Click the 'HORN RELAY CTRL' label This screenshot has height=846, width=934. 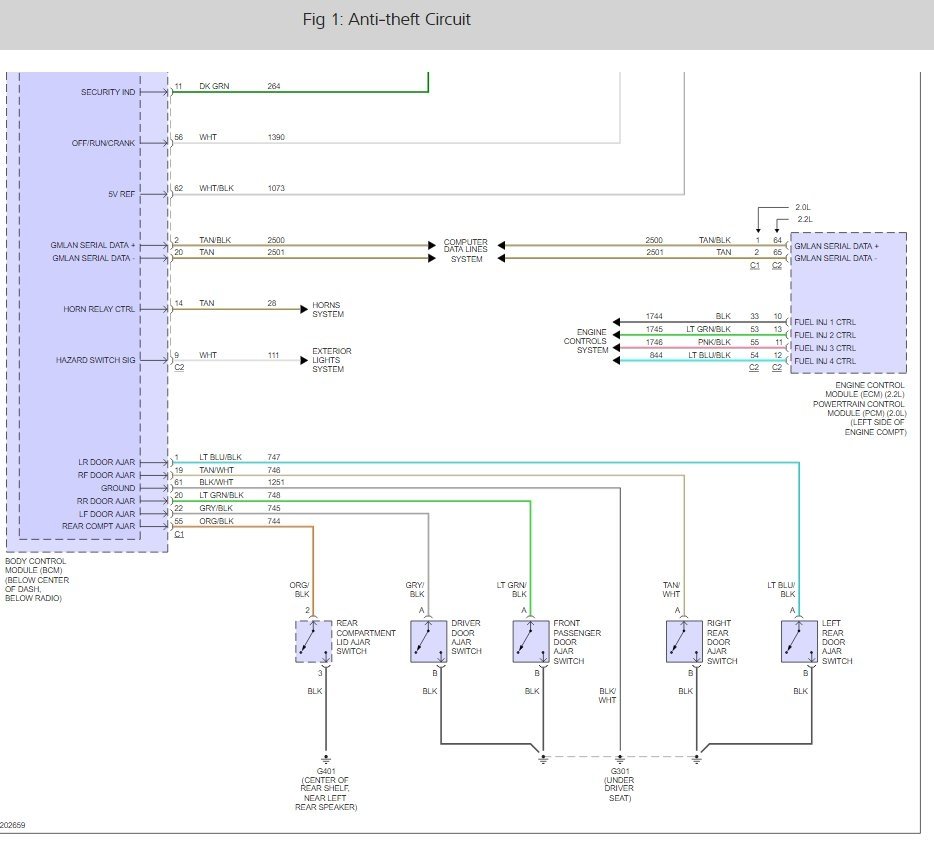pyautogui.click(x=99, y=309)
